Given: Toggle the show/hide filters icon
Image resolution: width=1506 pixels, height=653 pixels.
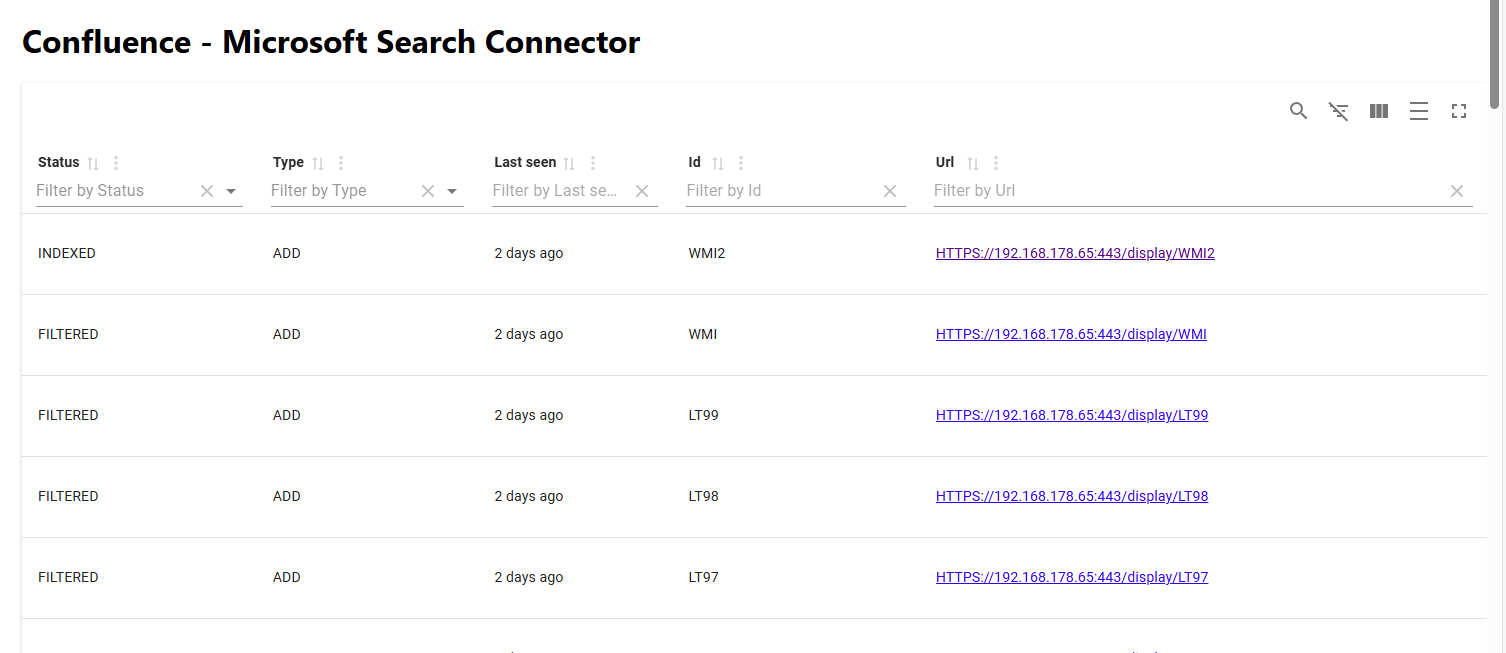Looking at the screenshot, I should pyautogui.click(x=1338, y=111).
